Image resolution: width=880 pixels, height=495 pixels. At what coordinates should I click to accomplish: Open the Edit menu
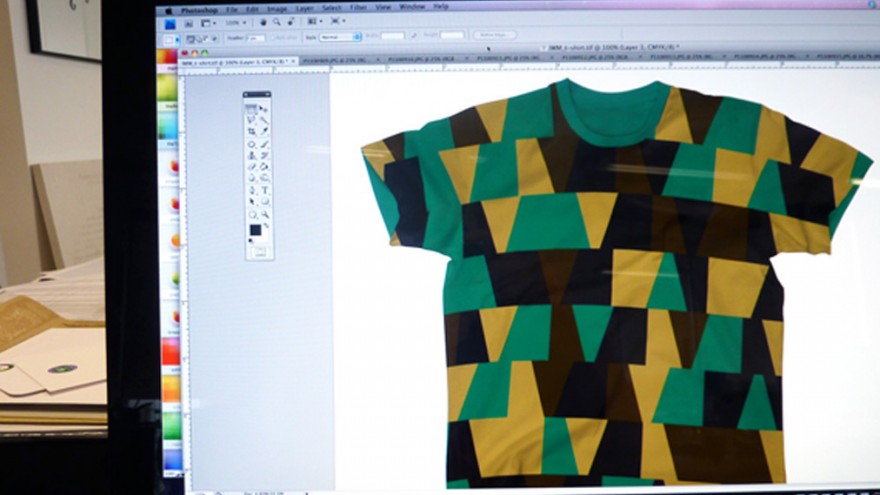click(252, 10)
